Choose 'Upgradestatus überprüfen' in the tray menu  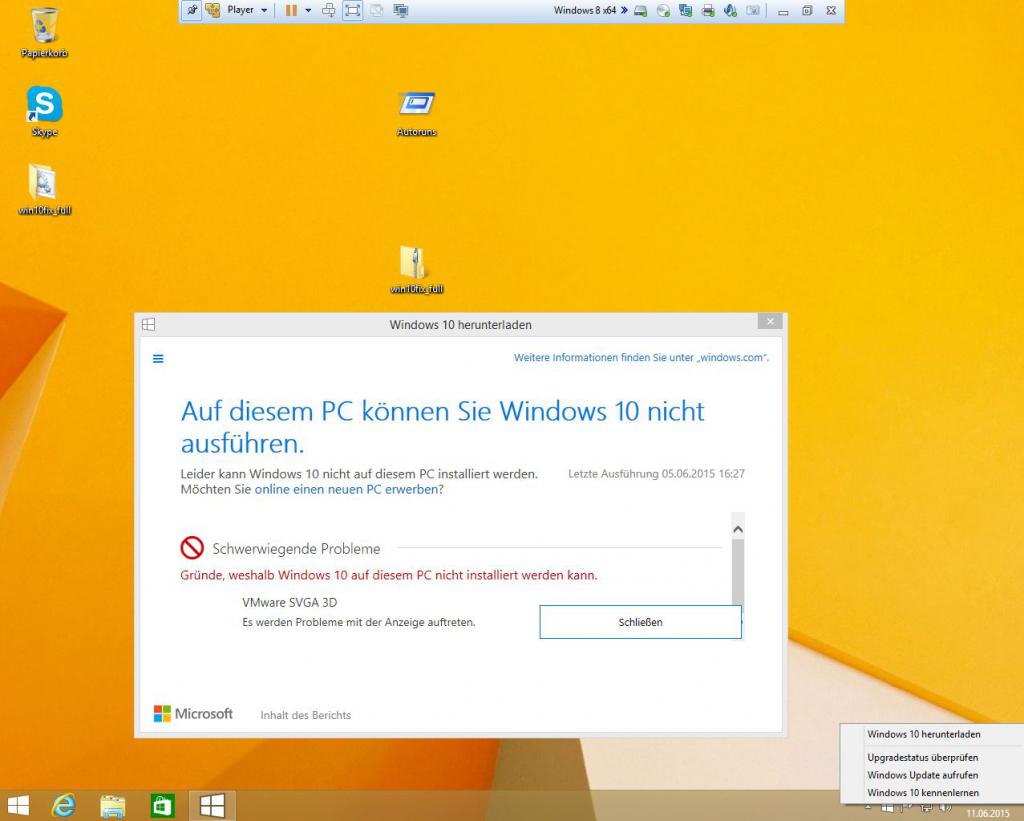[x=922, y=758]
